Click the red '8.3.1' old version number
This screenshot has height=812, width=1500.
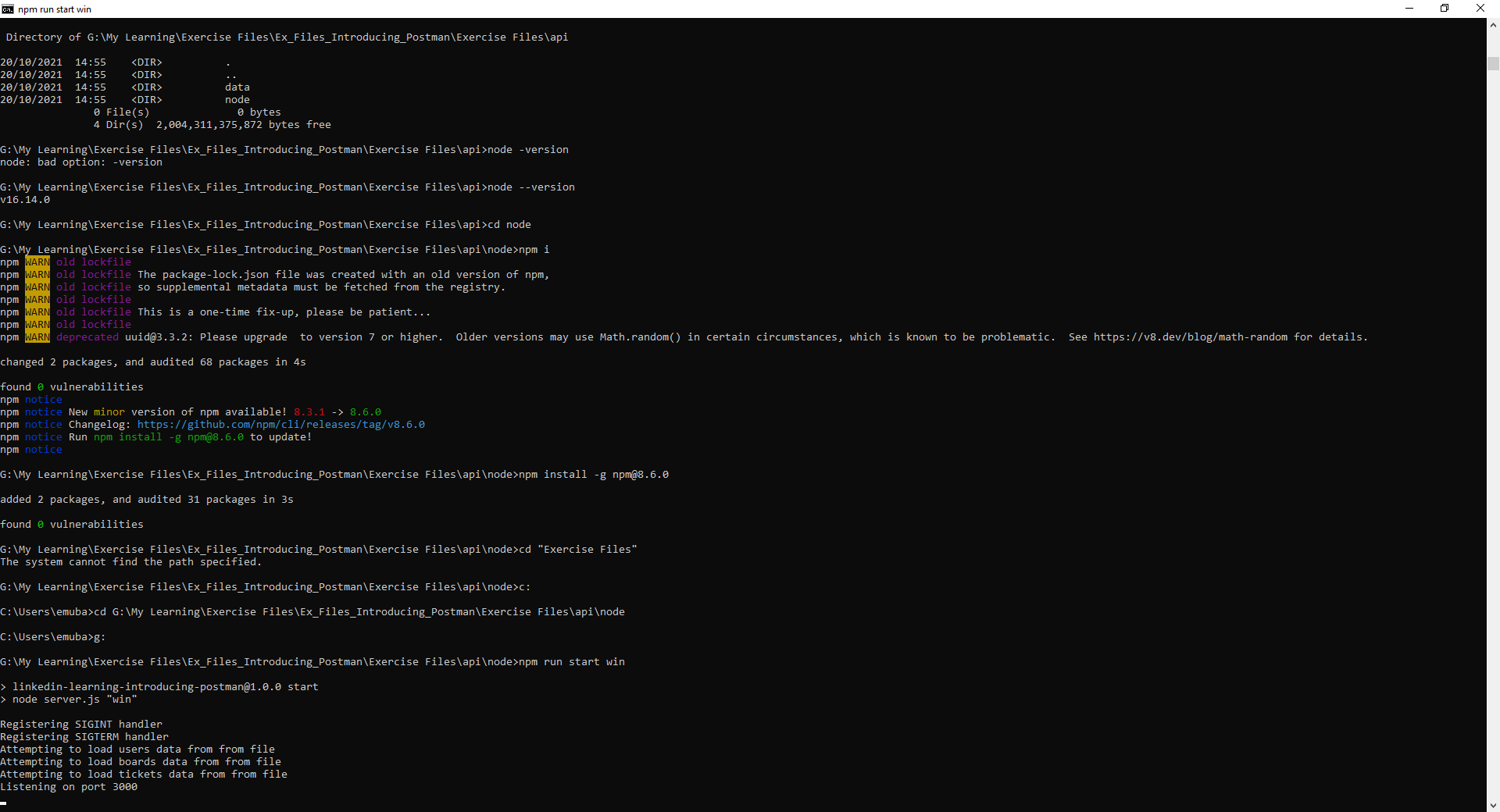309,412
